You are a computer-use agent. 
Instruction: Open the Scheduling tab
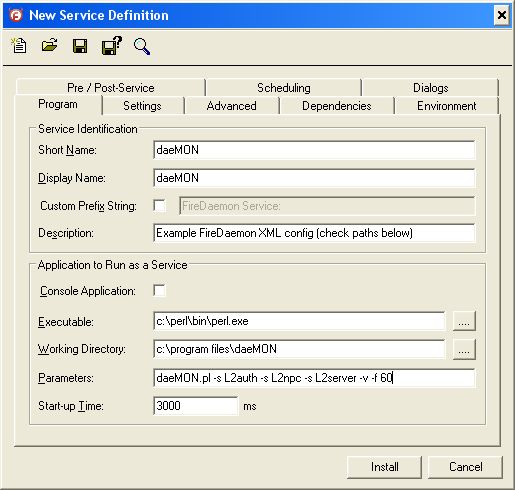pyautogui.click(x=284, y=88)
